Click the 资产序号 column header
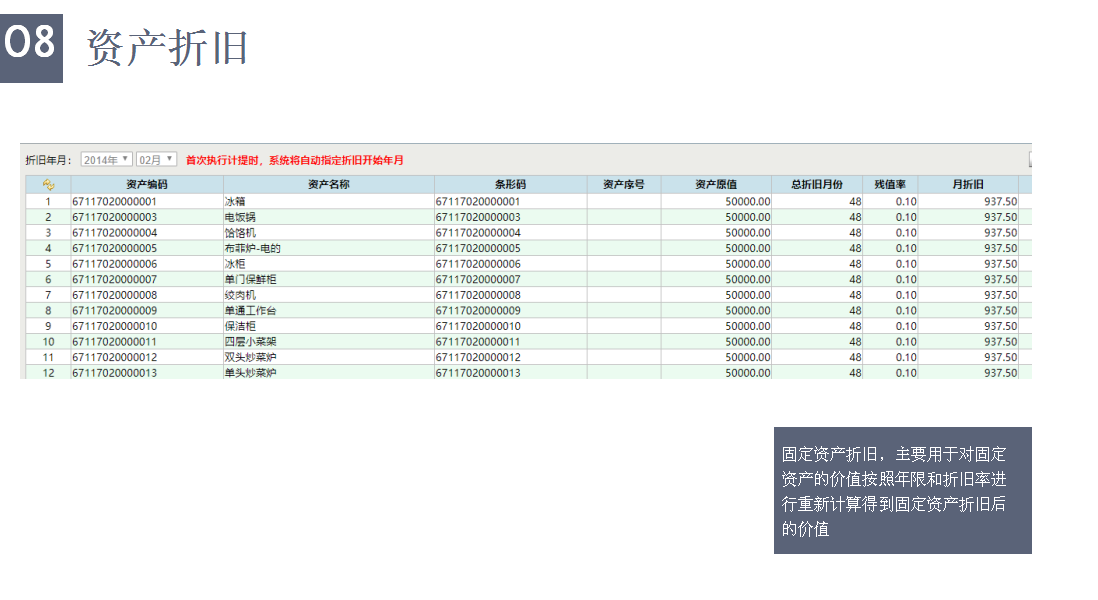1098x600 pixels. [623, 185]
